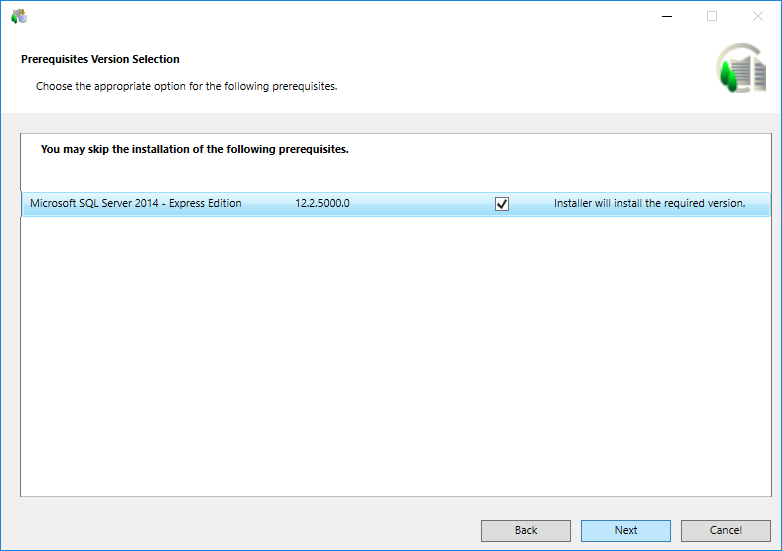Click "You may skip the installation" notice

tap(194, 149)
